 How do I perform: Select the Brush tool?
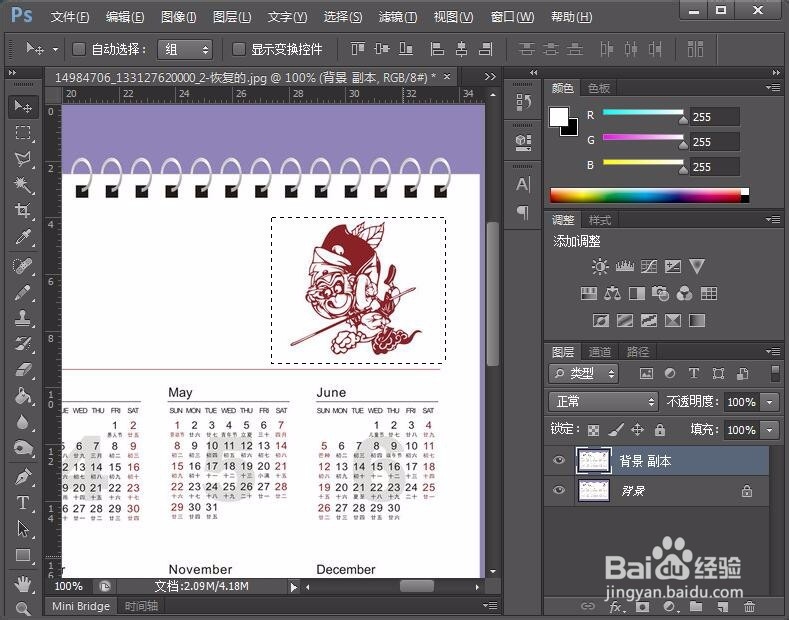(23, 292)
